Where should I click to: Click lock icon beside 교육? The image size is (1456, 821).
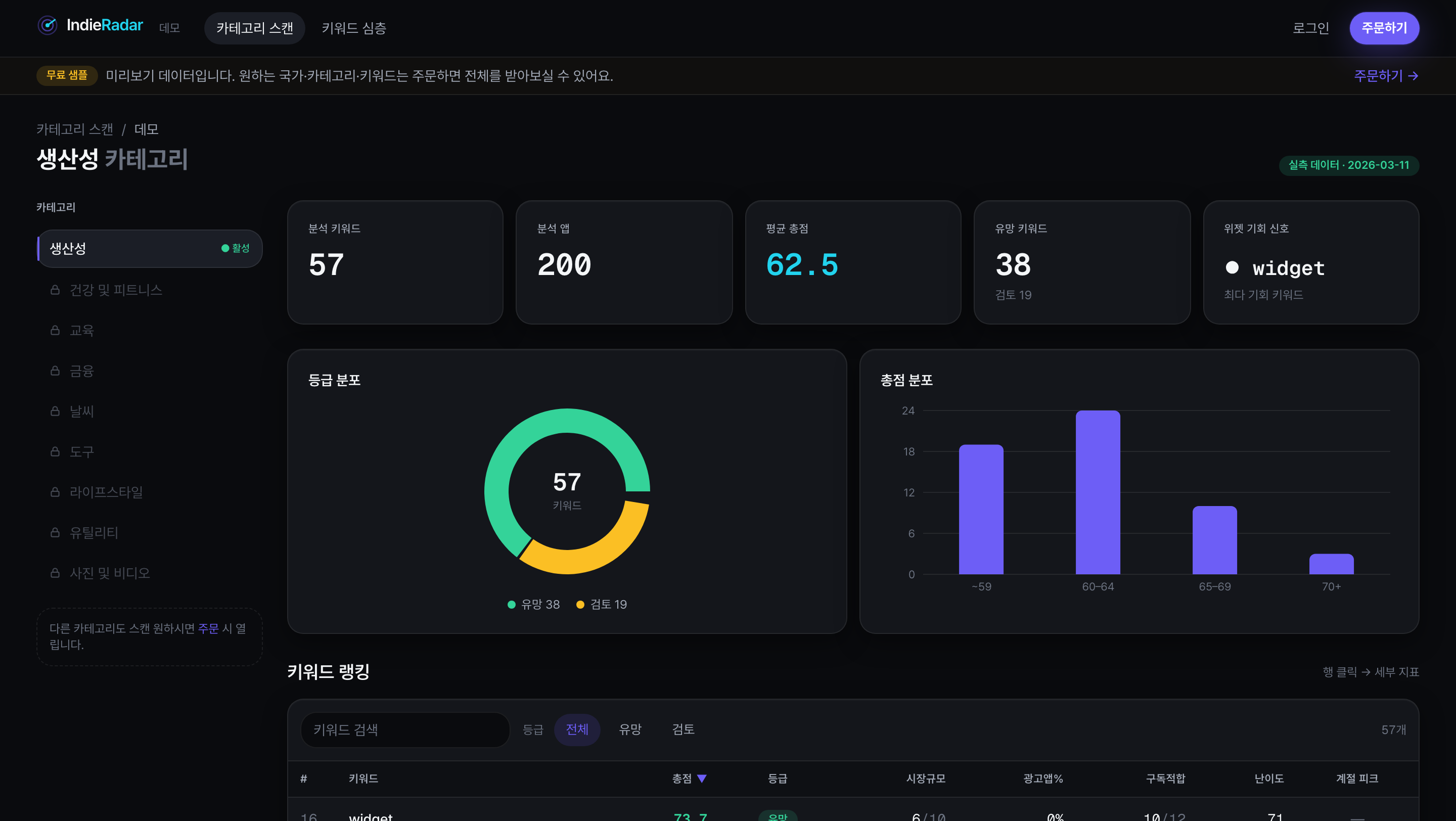click(55, 330)
